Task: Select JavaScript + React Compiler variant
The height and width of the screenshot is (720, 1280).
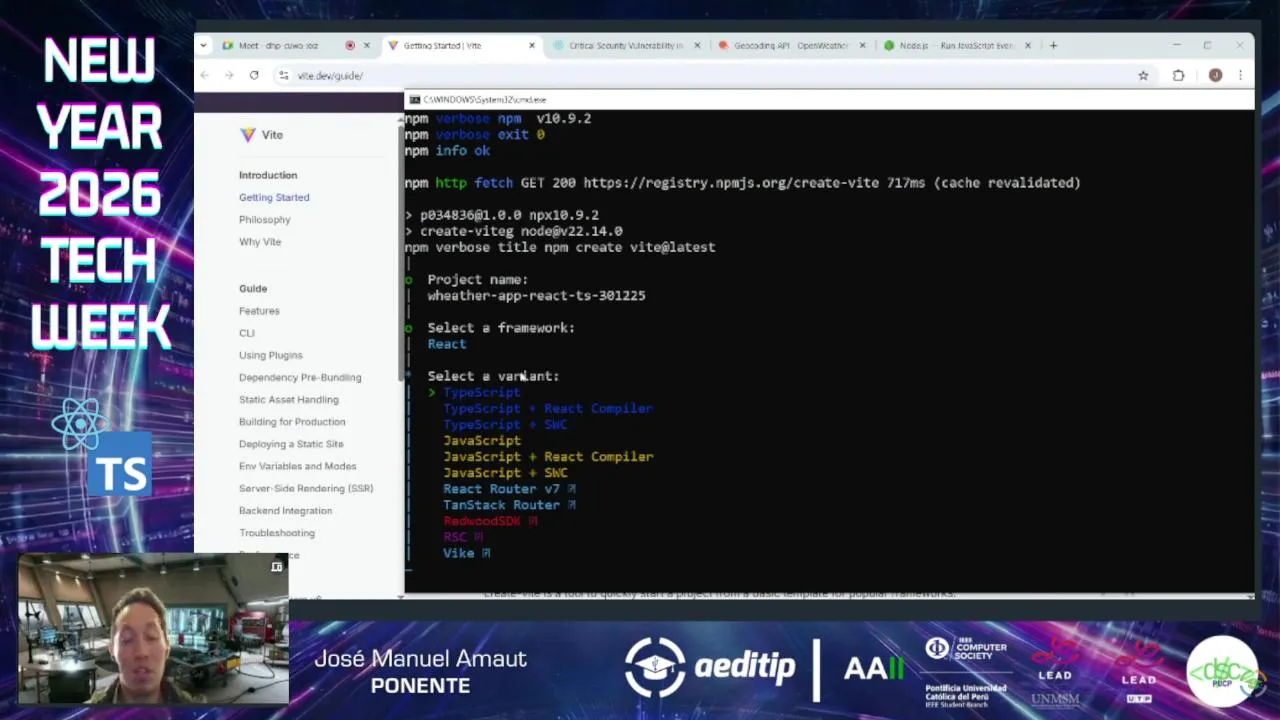Action: [x=548, y=456]
